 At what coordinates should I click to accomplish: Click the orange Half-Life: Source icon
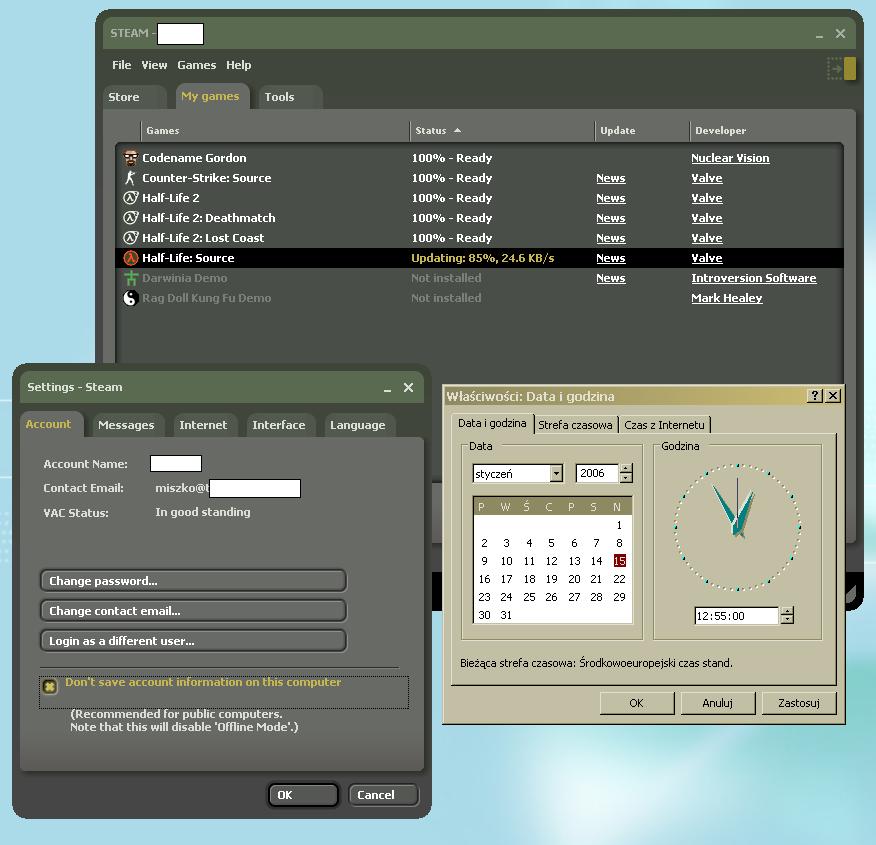click(x=131, y=258)
